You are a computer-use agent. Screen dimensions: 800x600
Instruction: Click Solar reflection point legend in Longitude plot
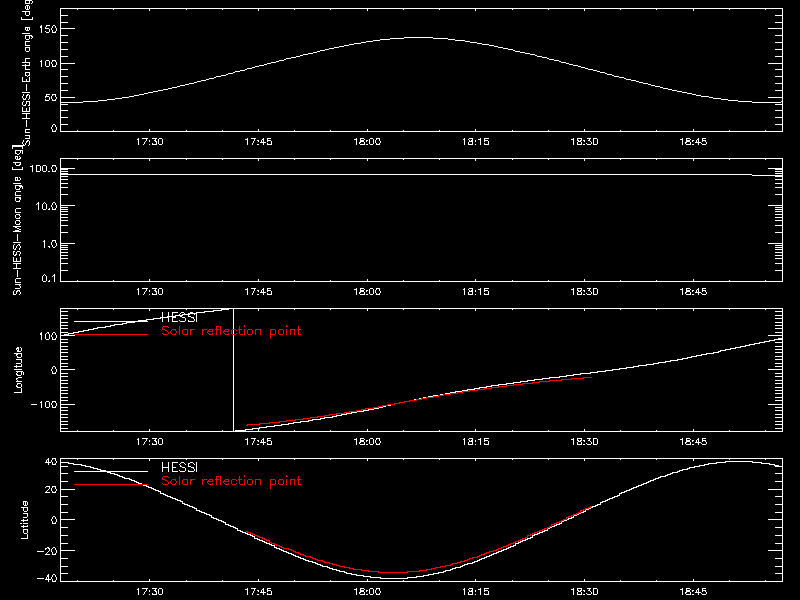coord(231,331)
